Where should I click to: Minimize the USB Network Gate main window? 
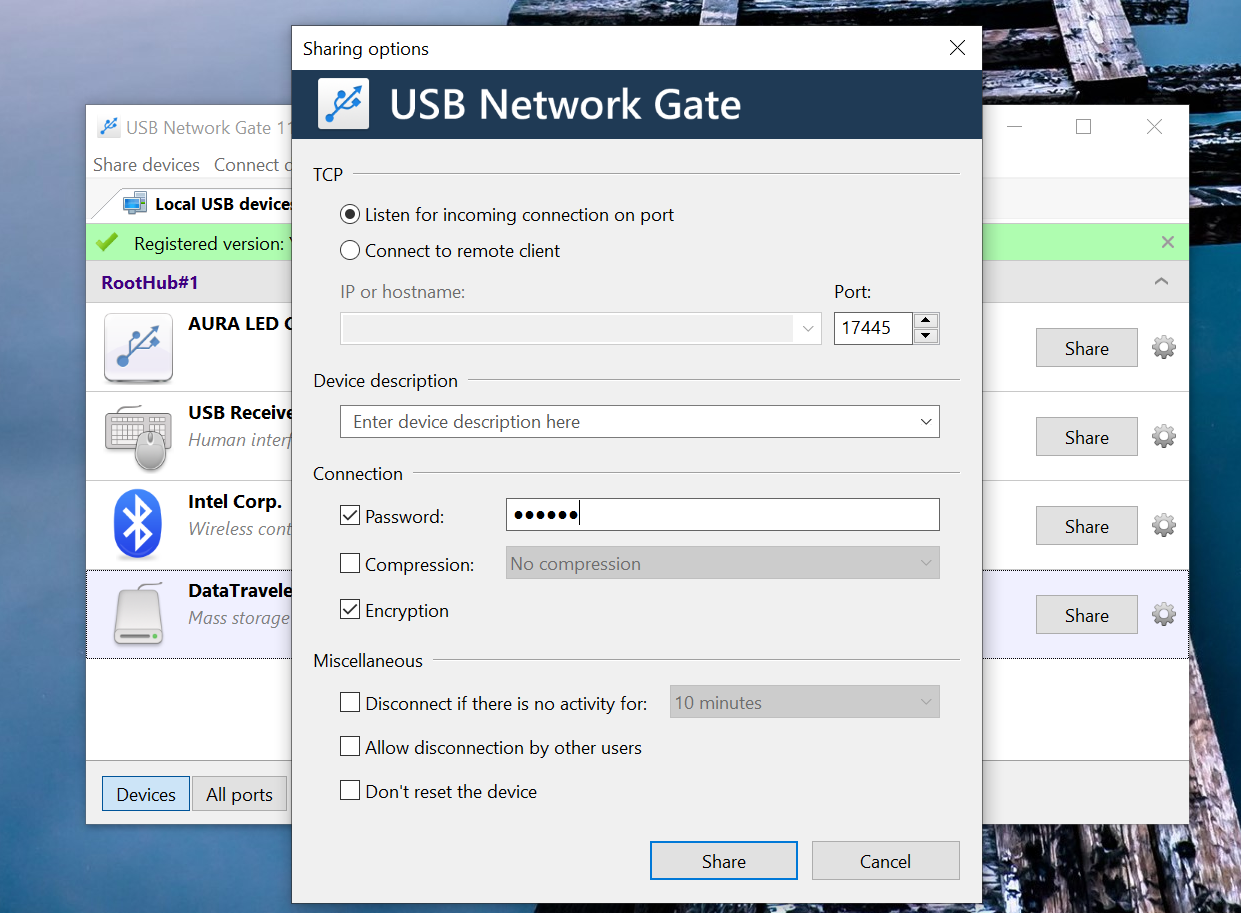click(x=1013, y=127)
